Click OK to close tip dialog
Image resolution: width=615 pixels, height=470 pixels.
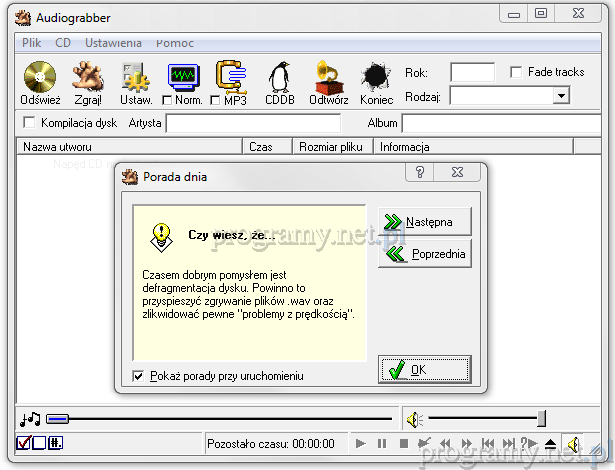click(x=424, y=369)
